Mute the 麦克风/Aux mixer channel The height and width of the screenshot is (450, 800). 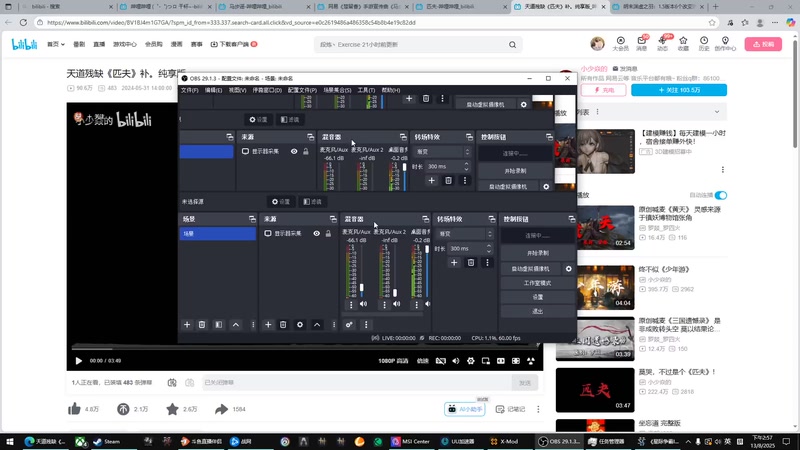pyautogui.click(x=363, y=304)
